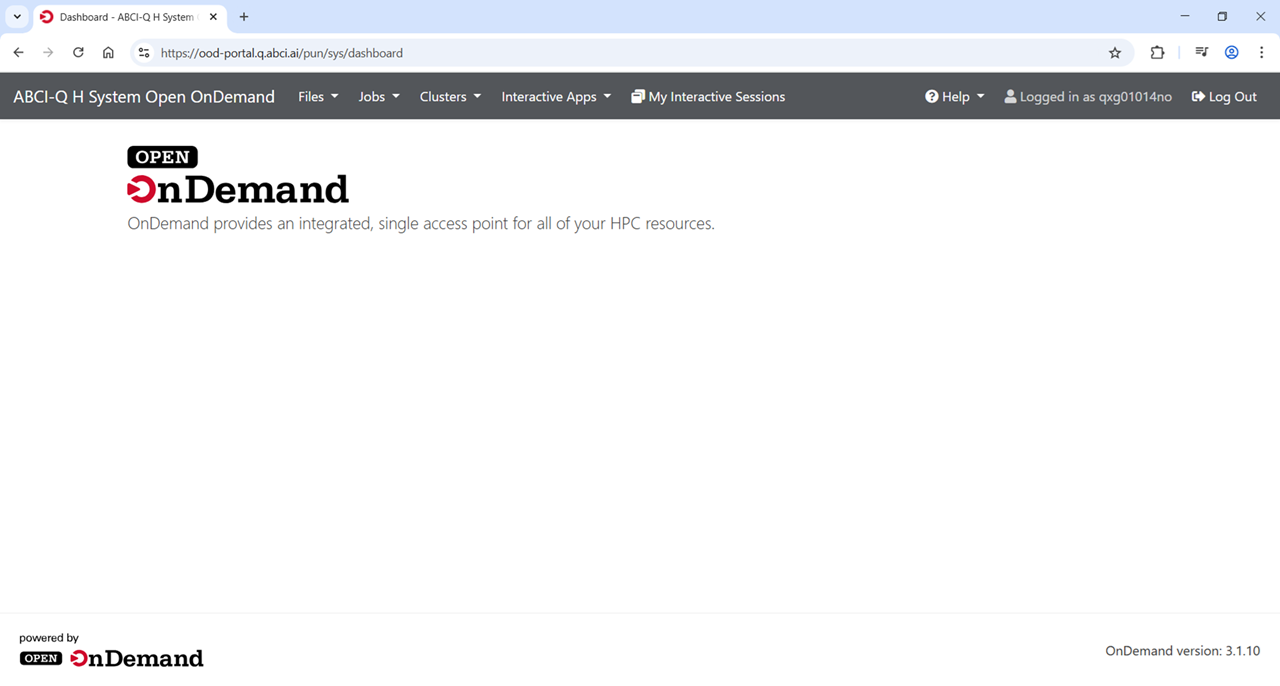1280x686 pixels.
Task: Expand the Jobs menu
Action: click(379, 97)
